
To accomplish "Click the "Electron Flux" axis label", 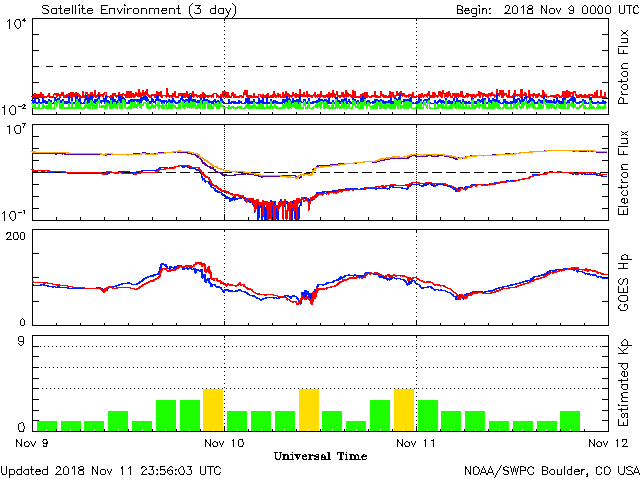I will coord(623,173).
